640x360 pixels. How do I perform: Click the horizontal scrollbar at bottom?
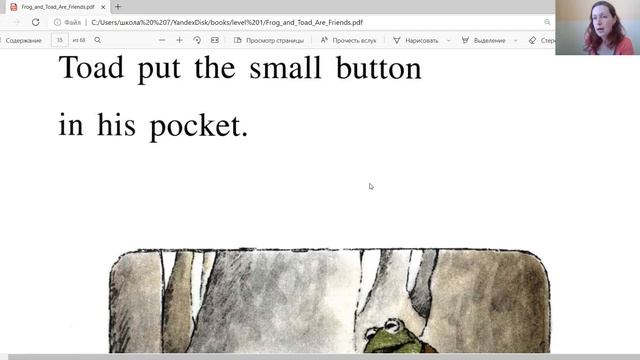click(324, 357)
